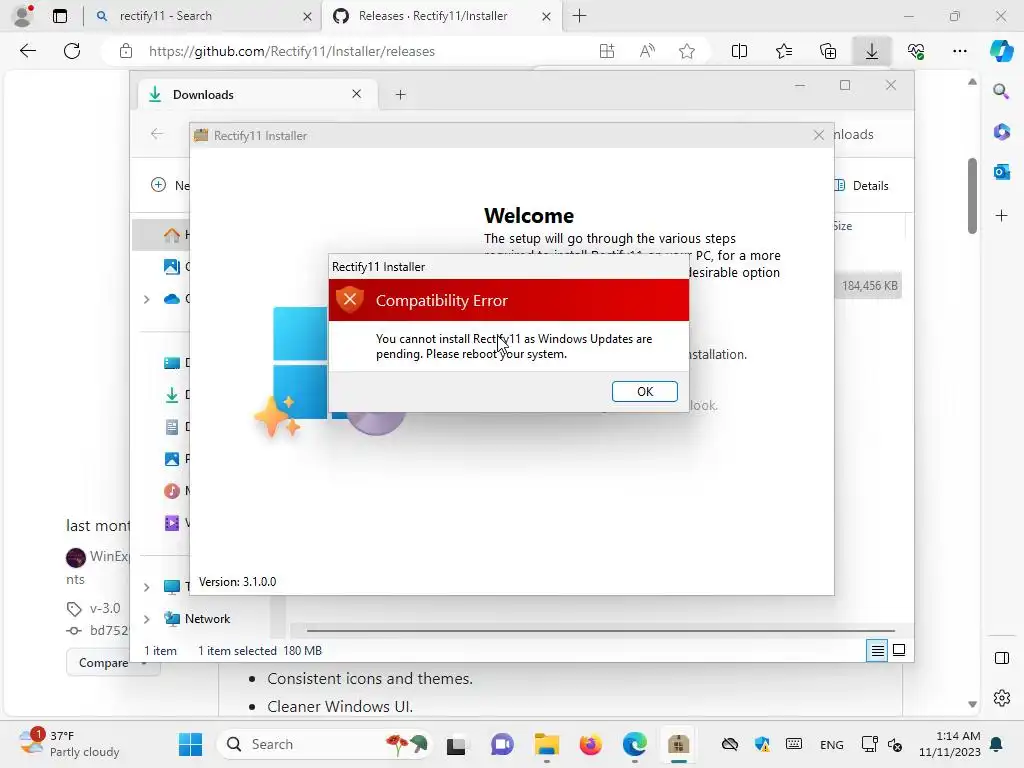Click OK in the Compatibility Error dialog
The height and width of the screenshot is (768, 1024).
(x=644, y=391)
